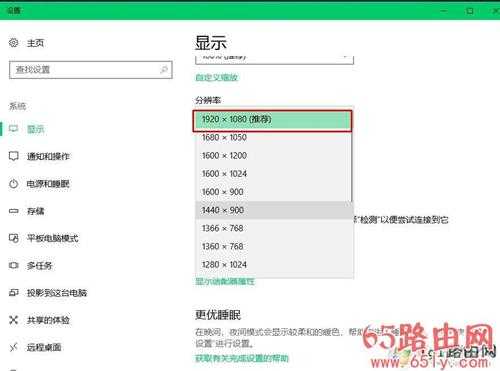Click the Home gear icon

tap(14, 43)
